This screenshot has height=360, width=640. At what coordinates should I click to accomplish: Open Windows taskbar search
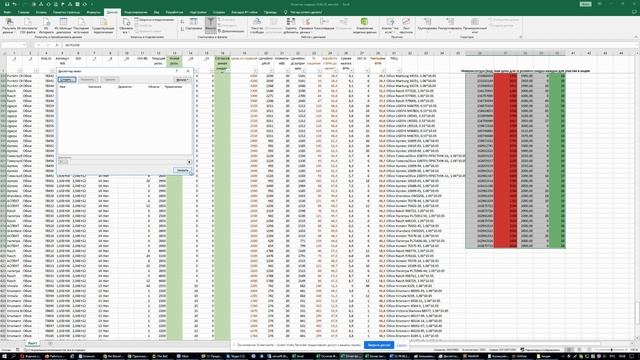13,356
